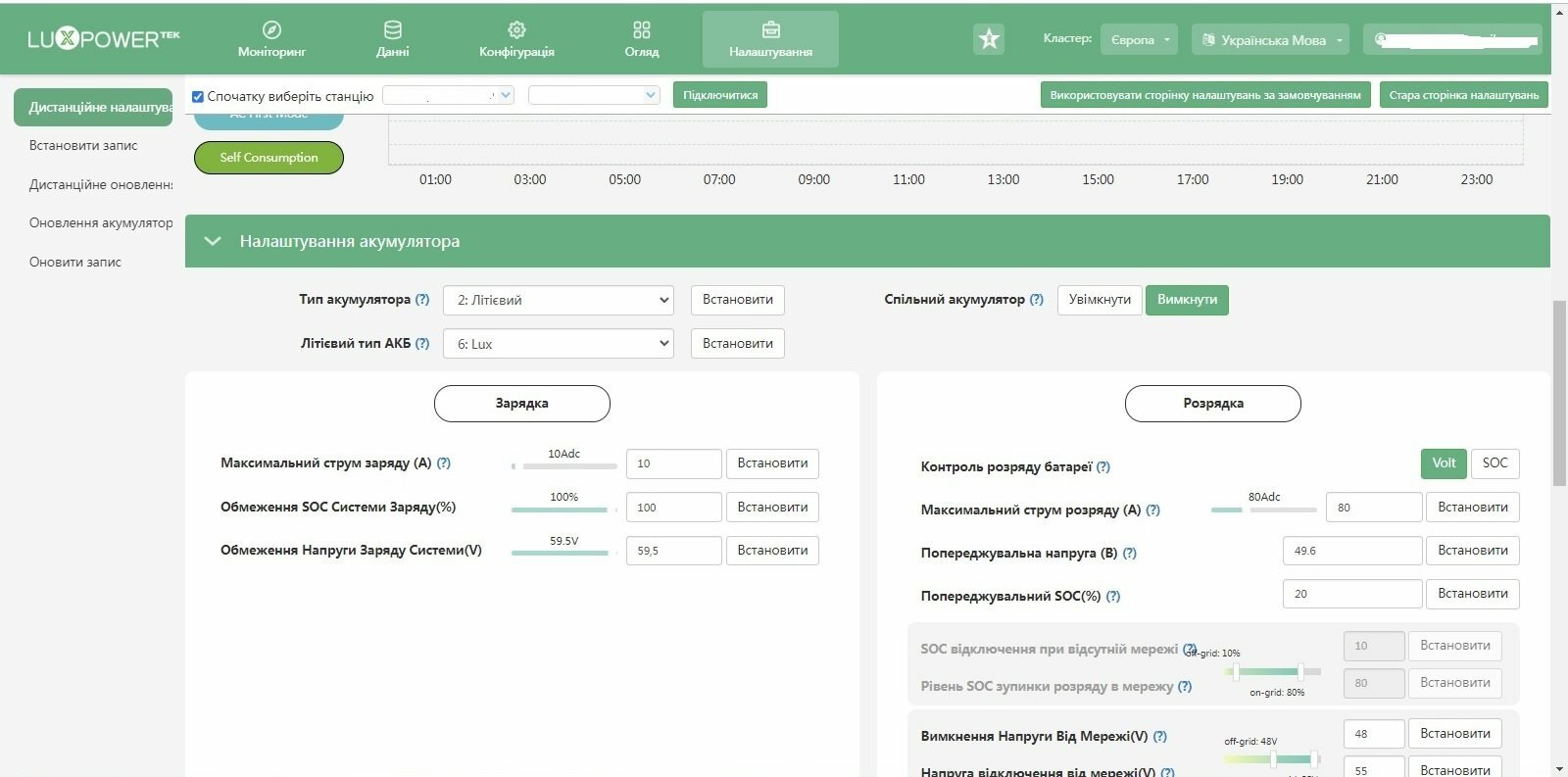The image size is (1568, 777).
Task: Adjust the 100% charge SOC limit slider
Action: point(564,510)
